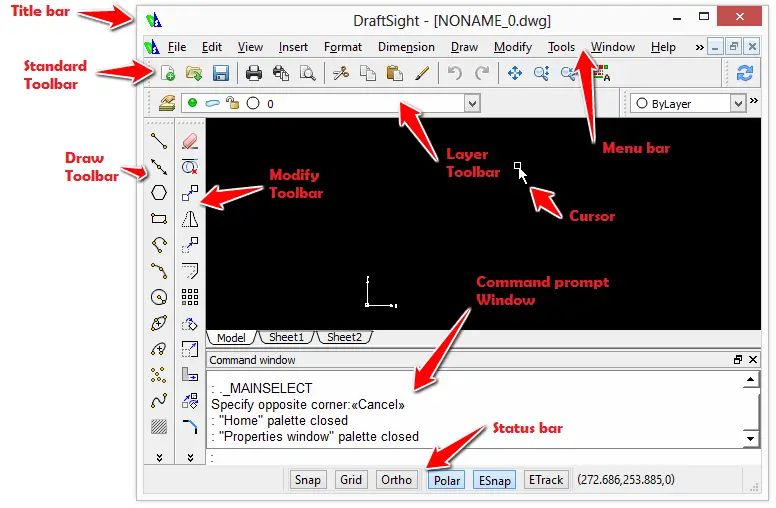Disable ESnap in the status bar
Screen dimensions: 776x508
pyautogui.click(x=494, y=480)
